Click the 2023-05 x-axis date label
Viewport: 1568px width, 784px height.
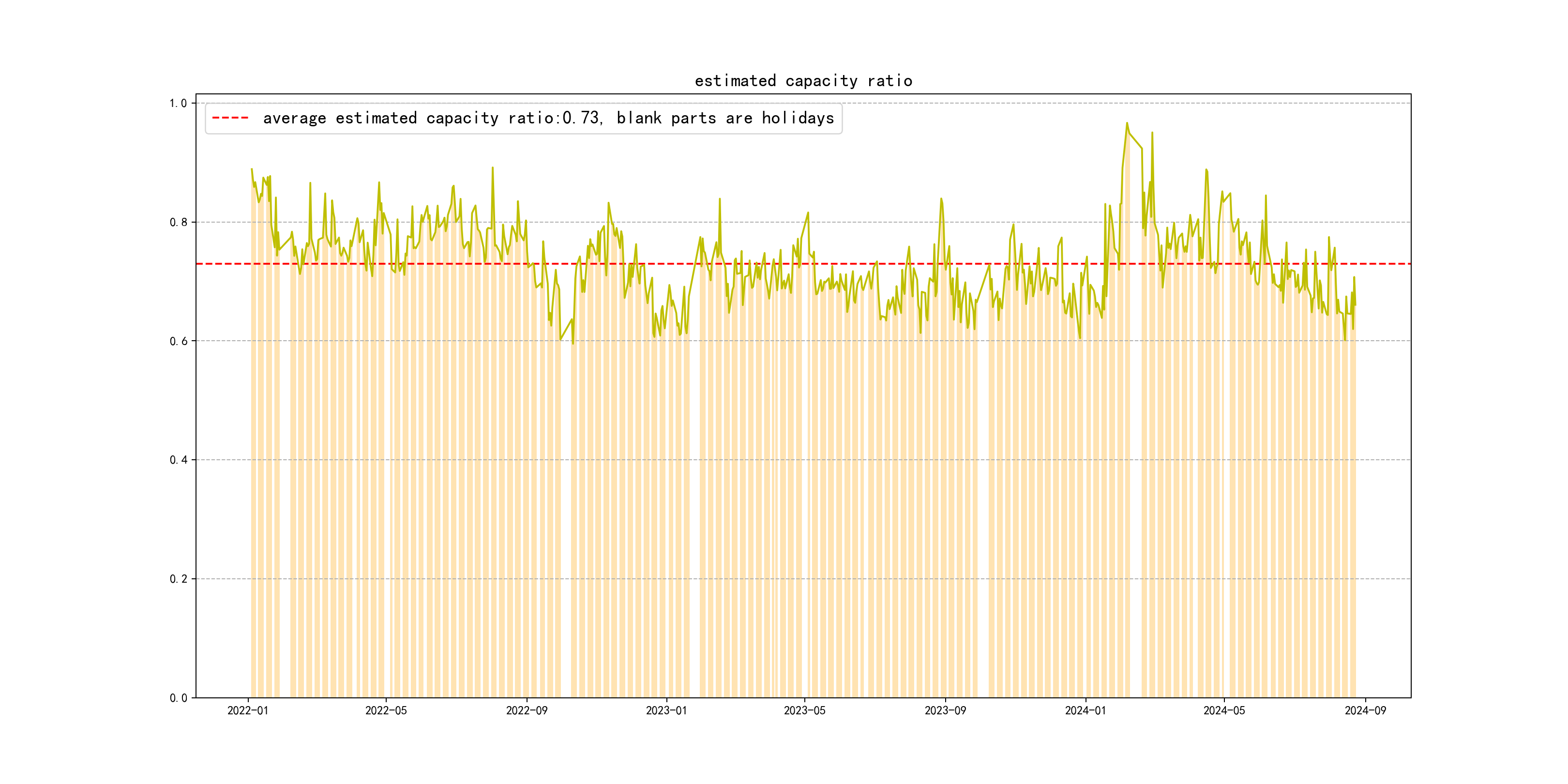(x=804, y=711)
